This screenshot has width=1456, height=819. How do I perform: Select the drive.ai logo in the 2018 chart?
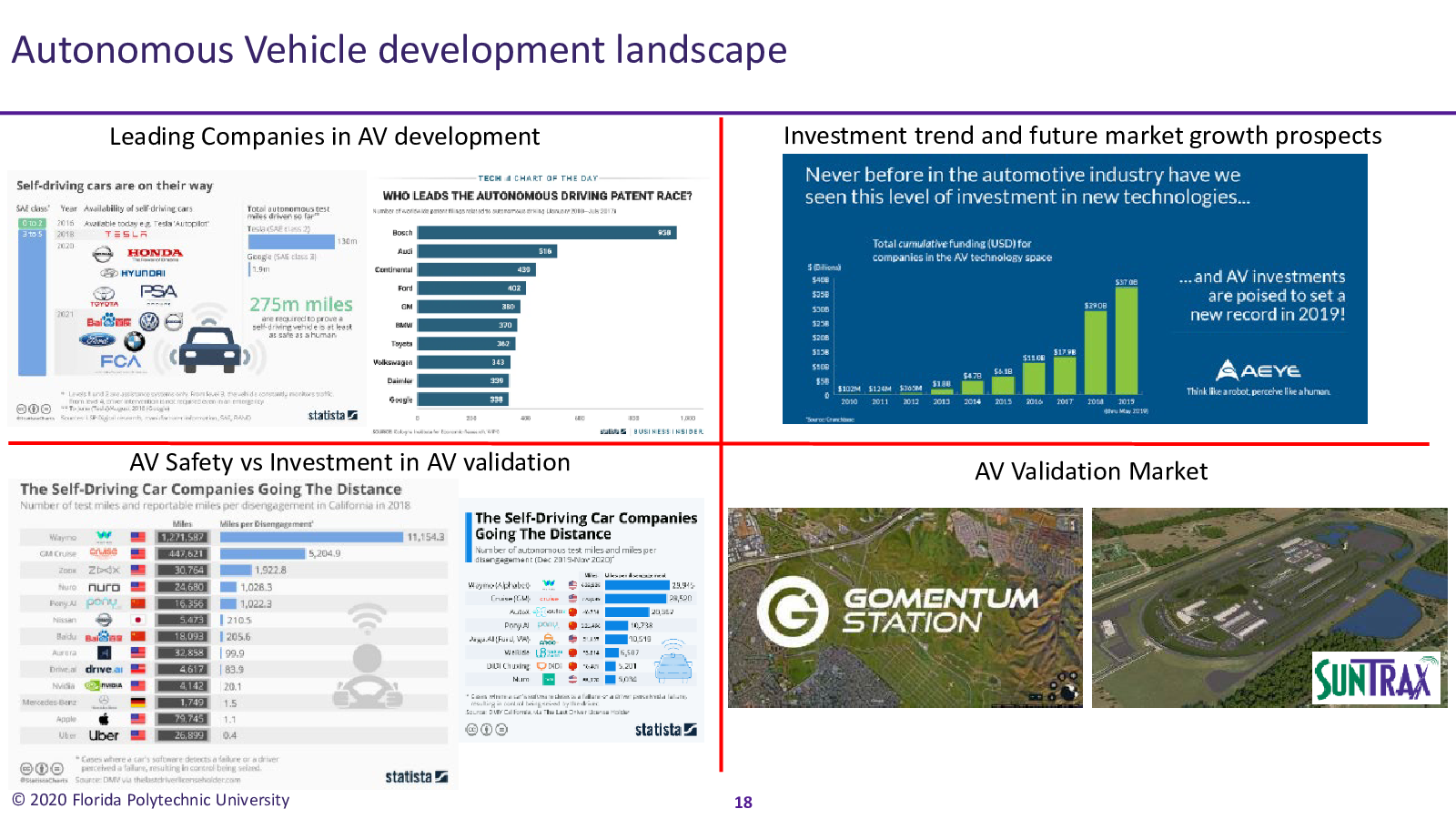click(104, 669)
